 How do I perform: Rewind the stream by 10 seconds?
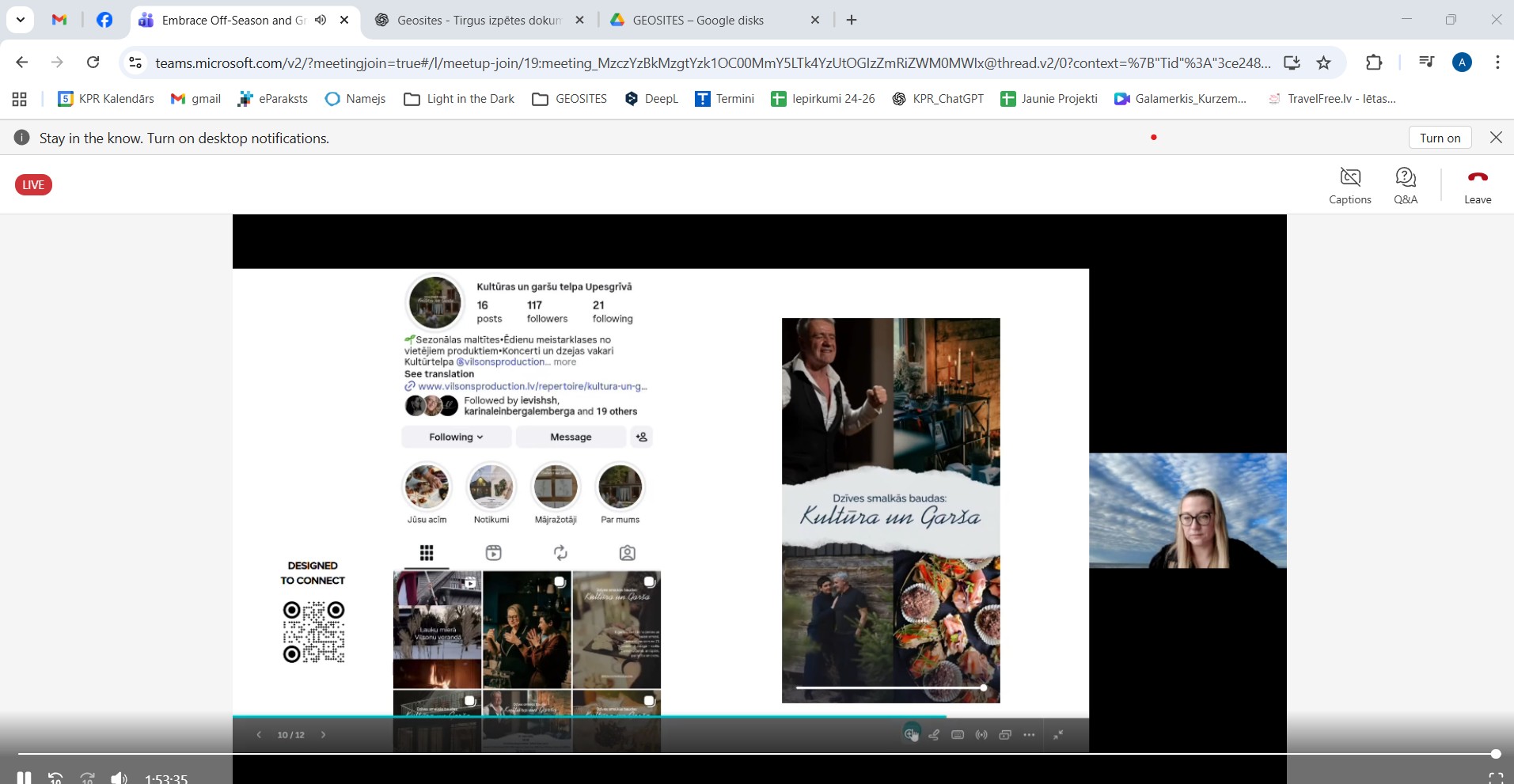tap(55, 778)
